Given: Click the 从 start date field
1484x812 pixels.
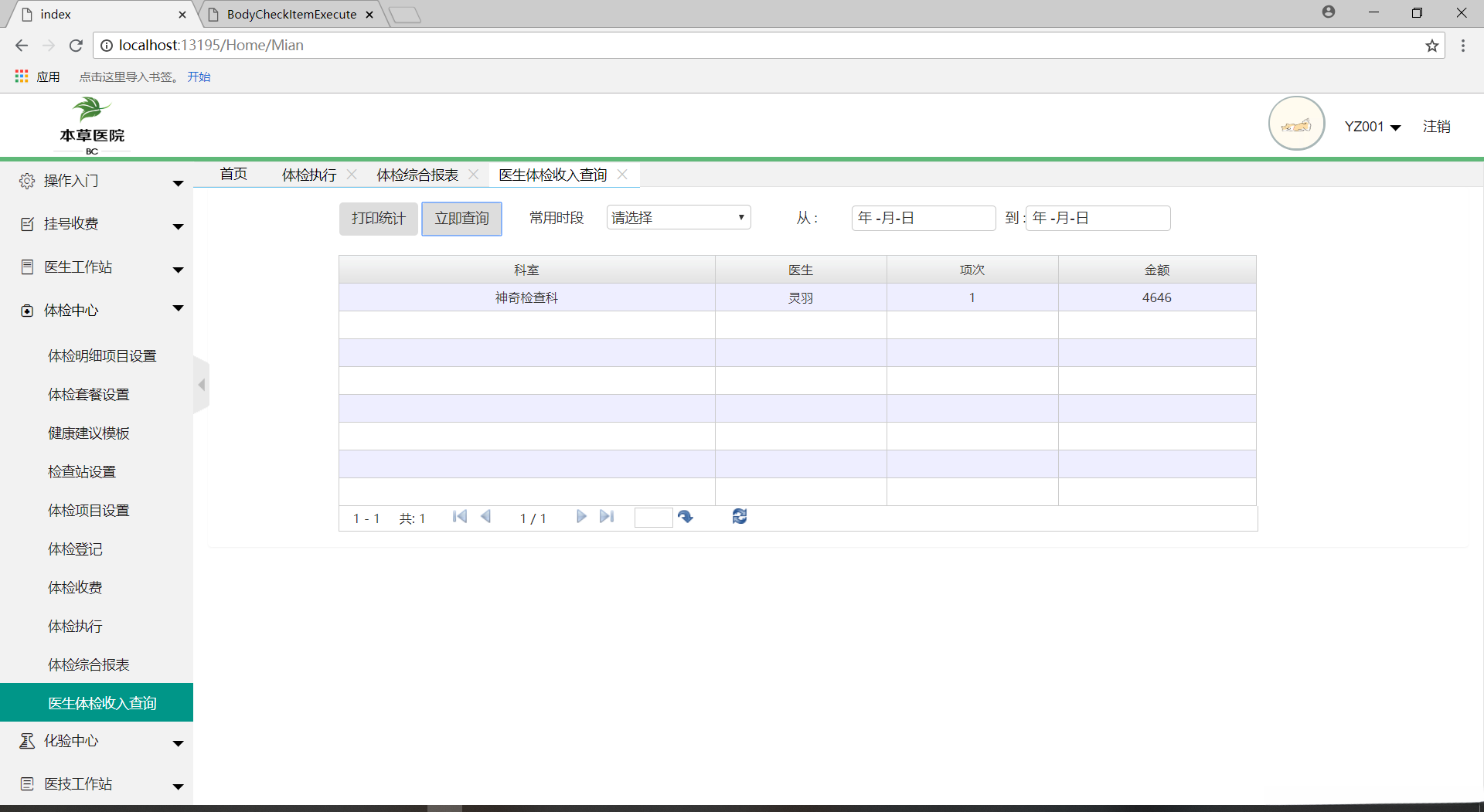Looking at the screenshot, I should tap(924, 218).
